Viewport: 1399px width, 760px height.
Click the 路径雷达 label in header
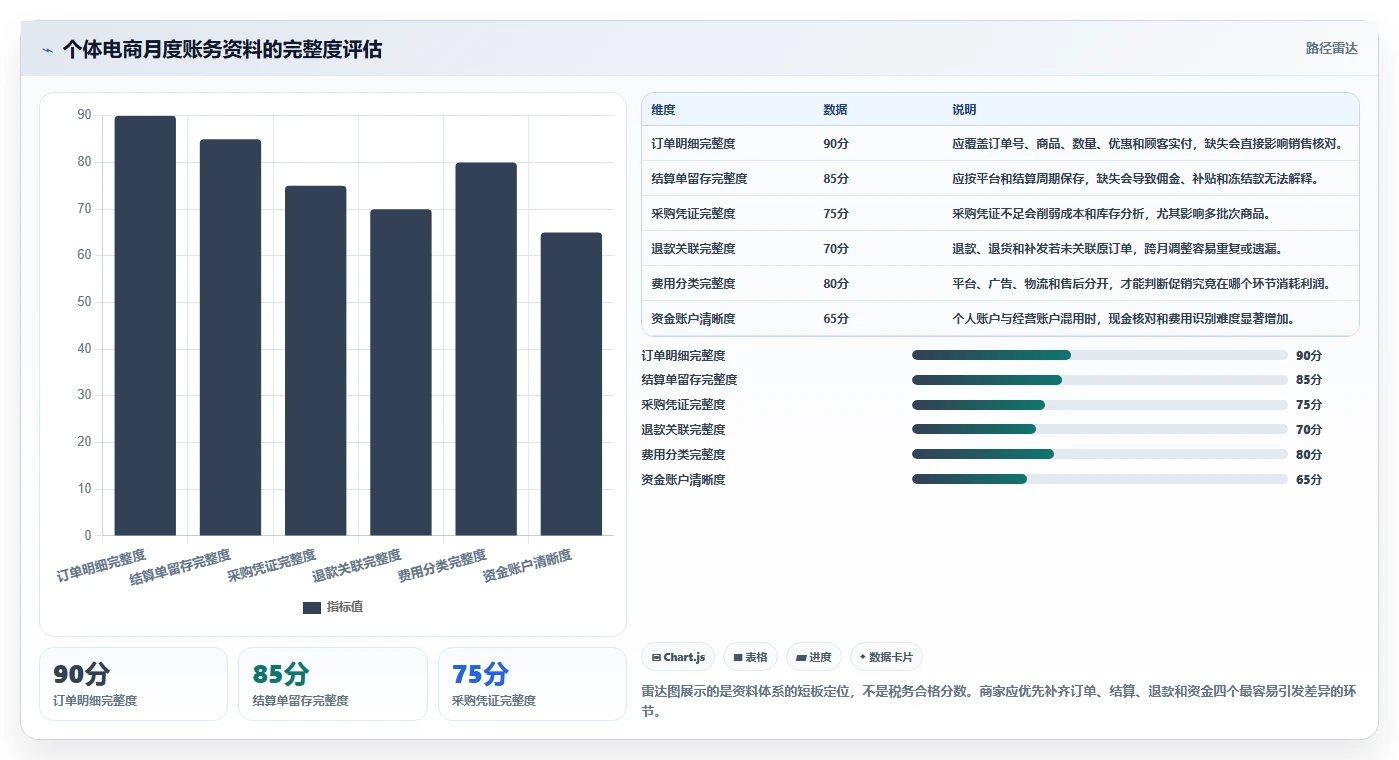coord(1331,48)
